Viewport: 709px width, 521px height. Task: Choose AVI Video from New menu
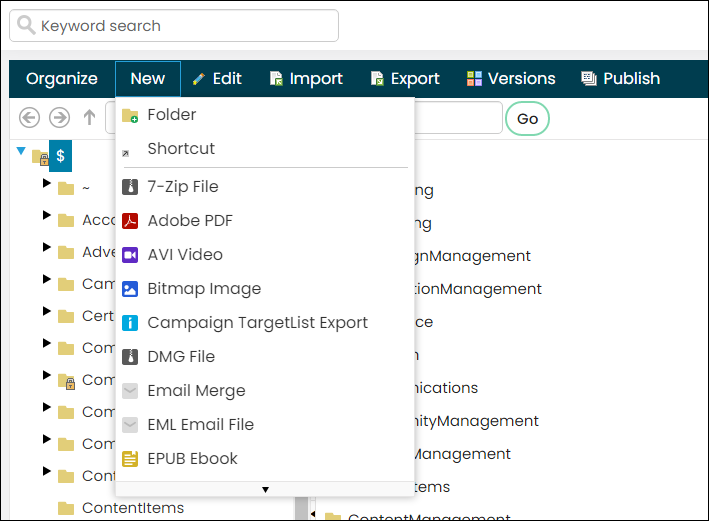coord(265,255)
